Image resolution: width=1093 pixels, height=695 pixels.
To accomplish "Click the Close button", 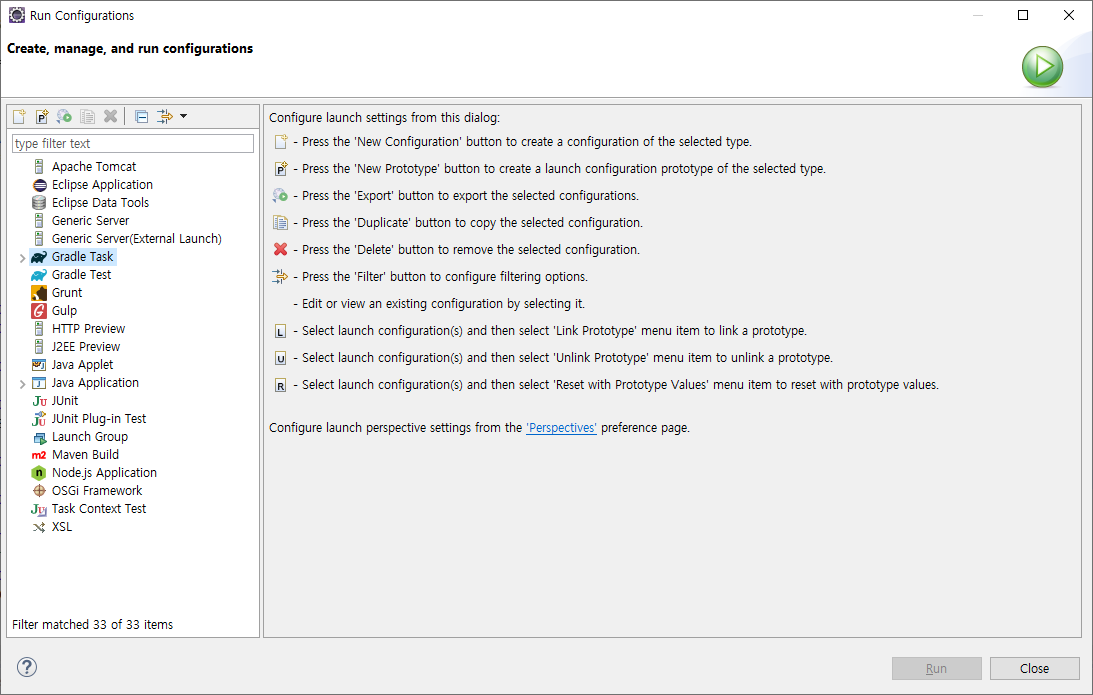I will click(1034, 669).
